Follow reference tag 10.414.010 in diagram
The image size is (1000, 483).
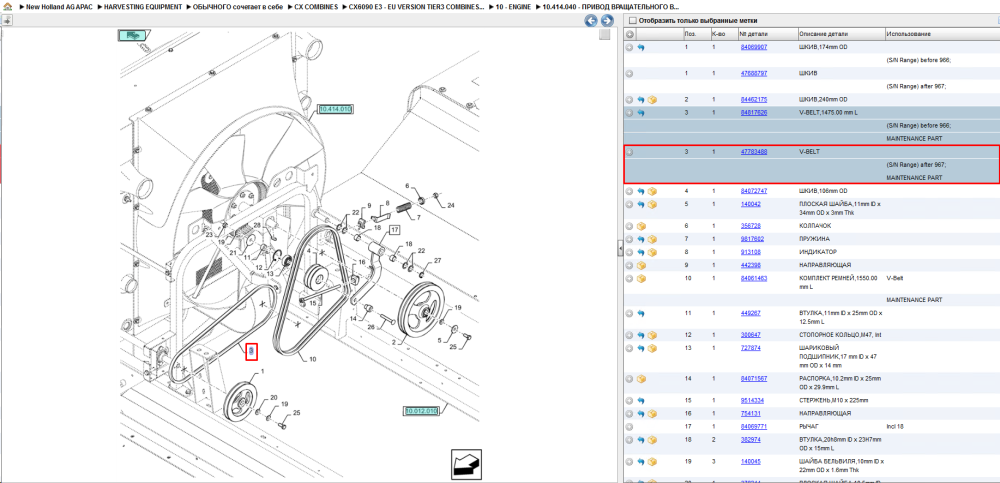point(335,109)
